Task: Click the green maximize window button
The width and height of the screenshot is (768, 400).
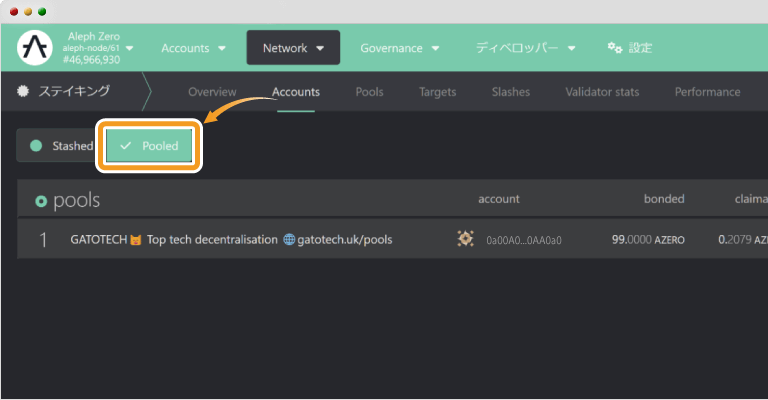Action: pyautogui.click(x=42, y=11)
